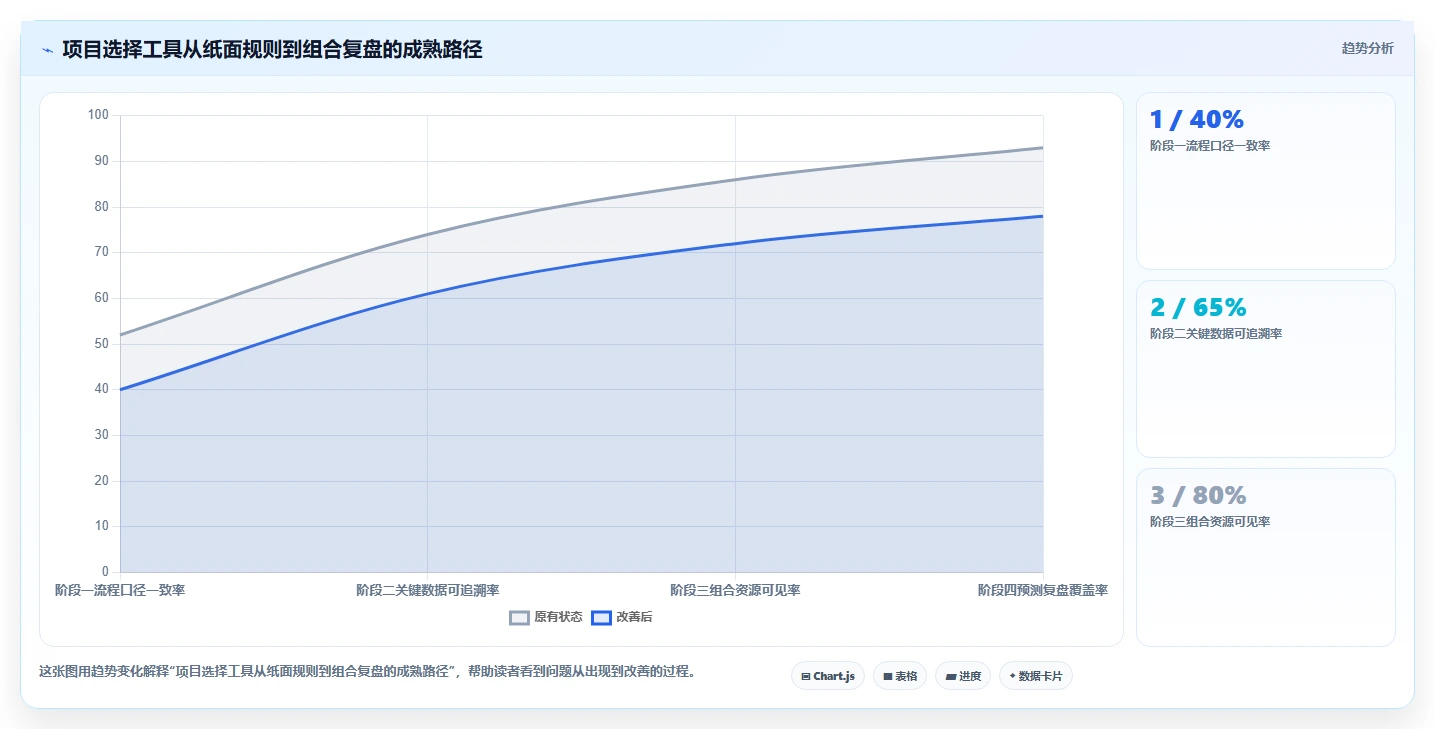Click the blue 改善后 legend swatch
The height and width of the screenshot is (729, 1435).
tap(601, 617)
